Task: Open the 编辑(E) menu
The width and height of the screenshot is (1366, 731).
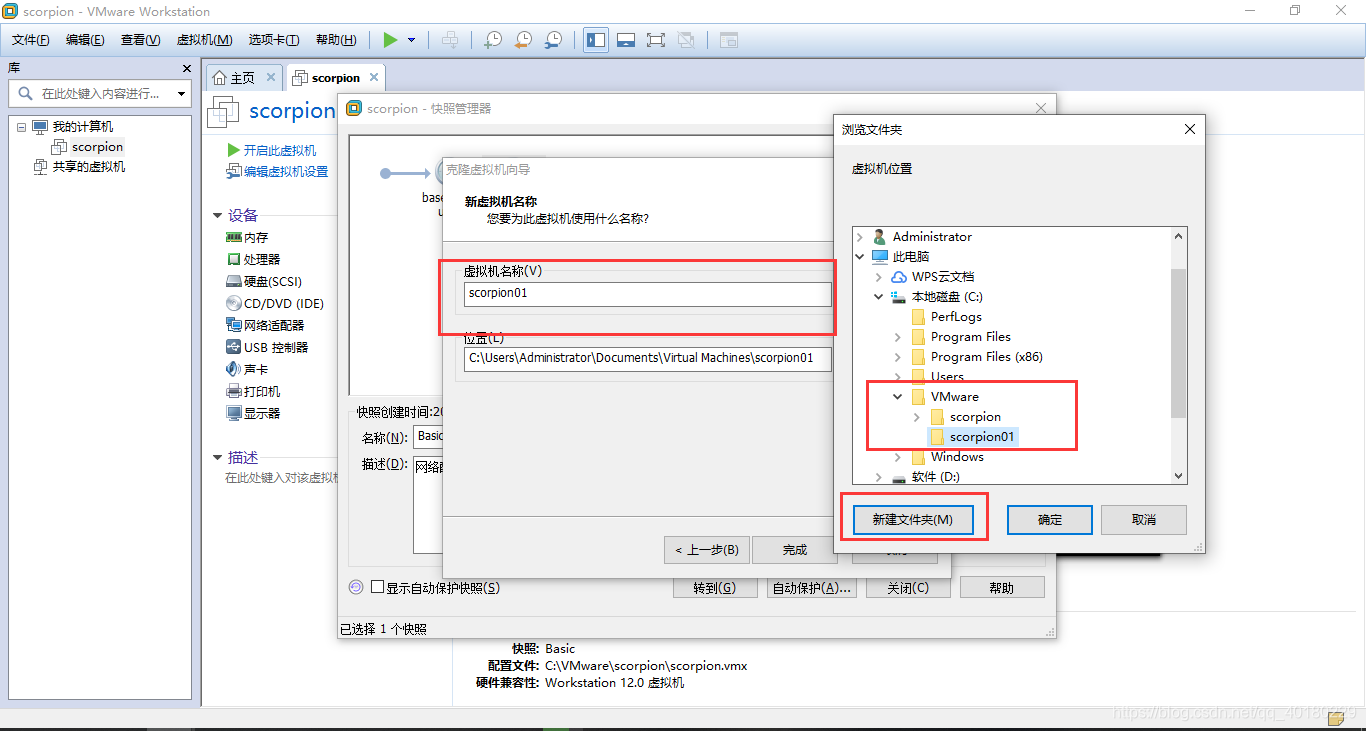Action: 85,40
